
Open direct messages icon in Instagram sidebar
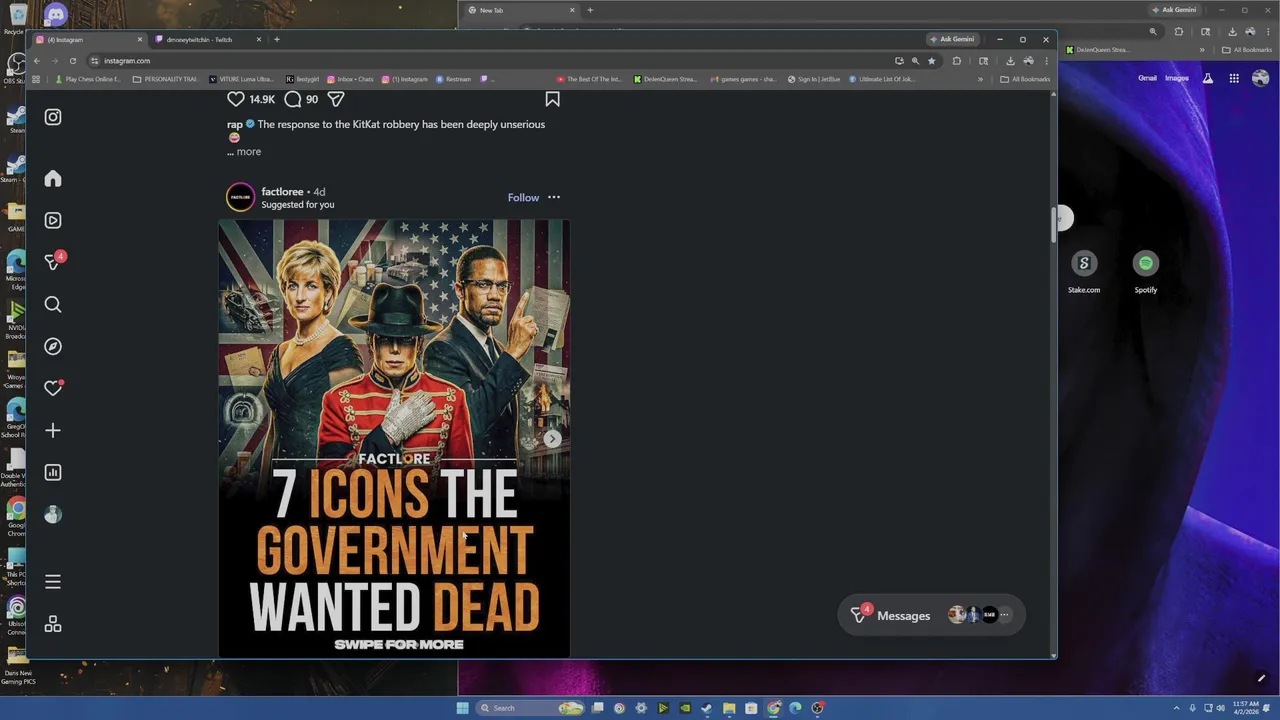pos(53,262)
